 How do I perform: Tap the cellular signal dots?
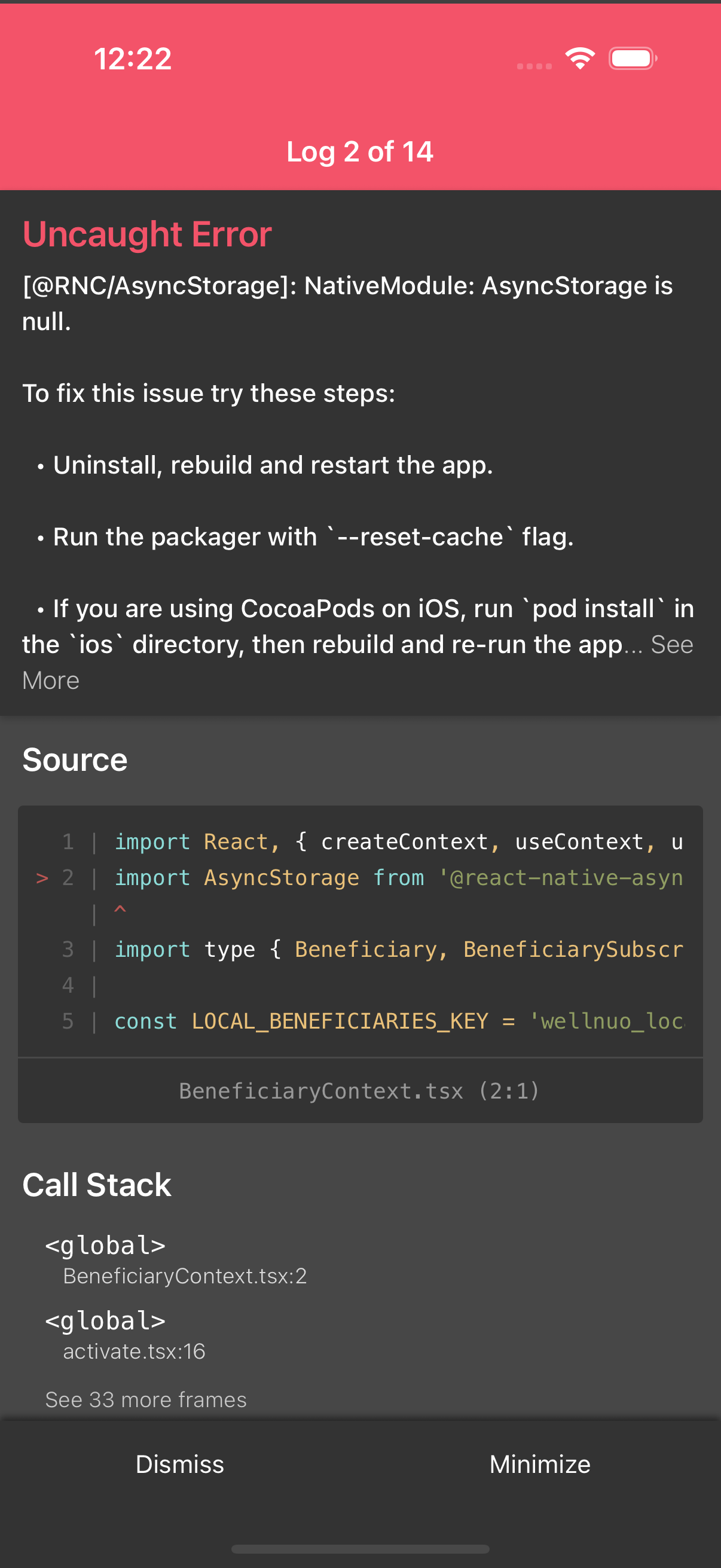click(534, 66)
